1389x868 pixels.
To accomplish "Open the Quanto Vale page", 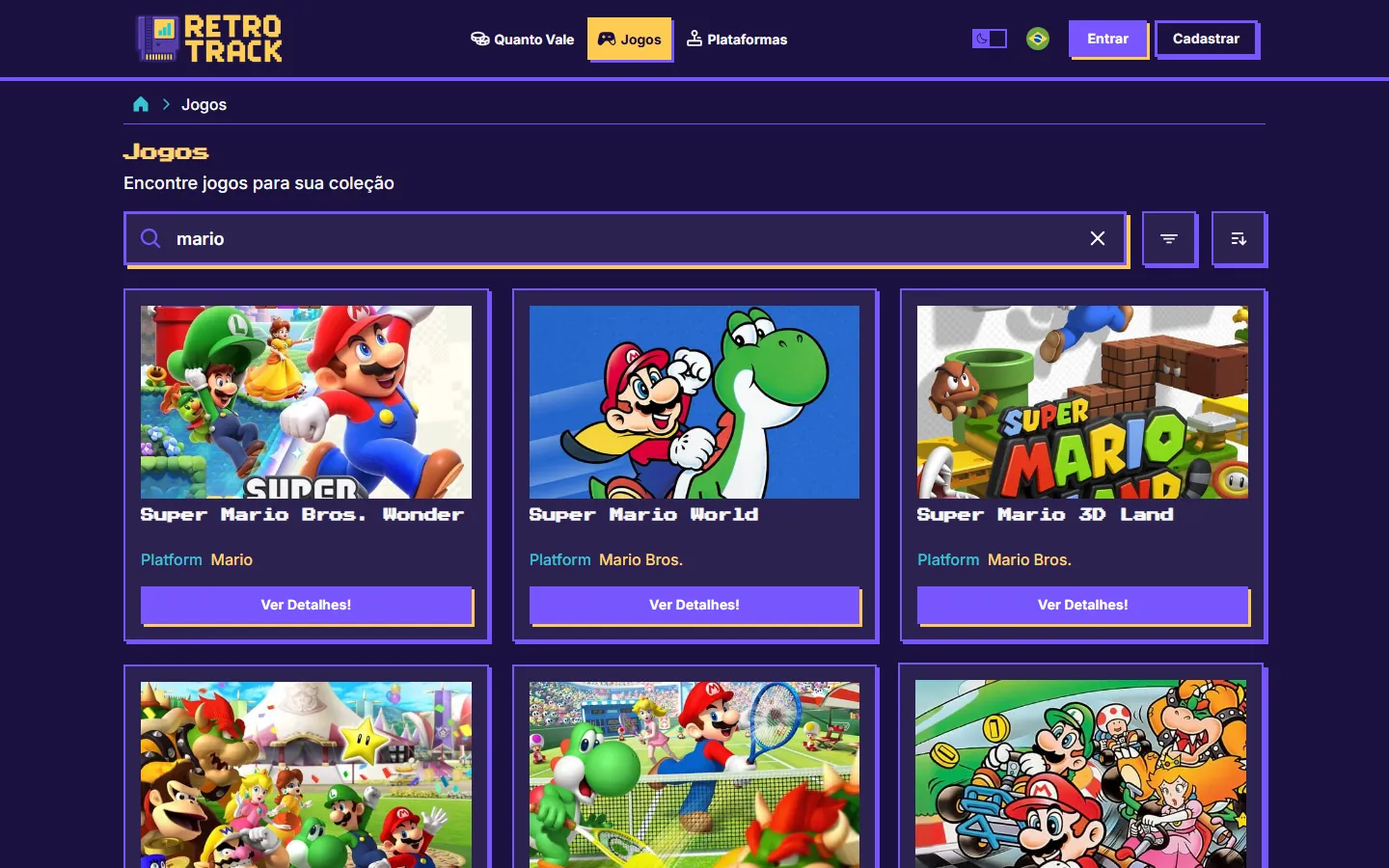I will coord(523,40).
